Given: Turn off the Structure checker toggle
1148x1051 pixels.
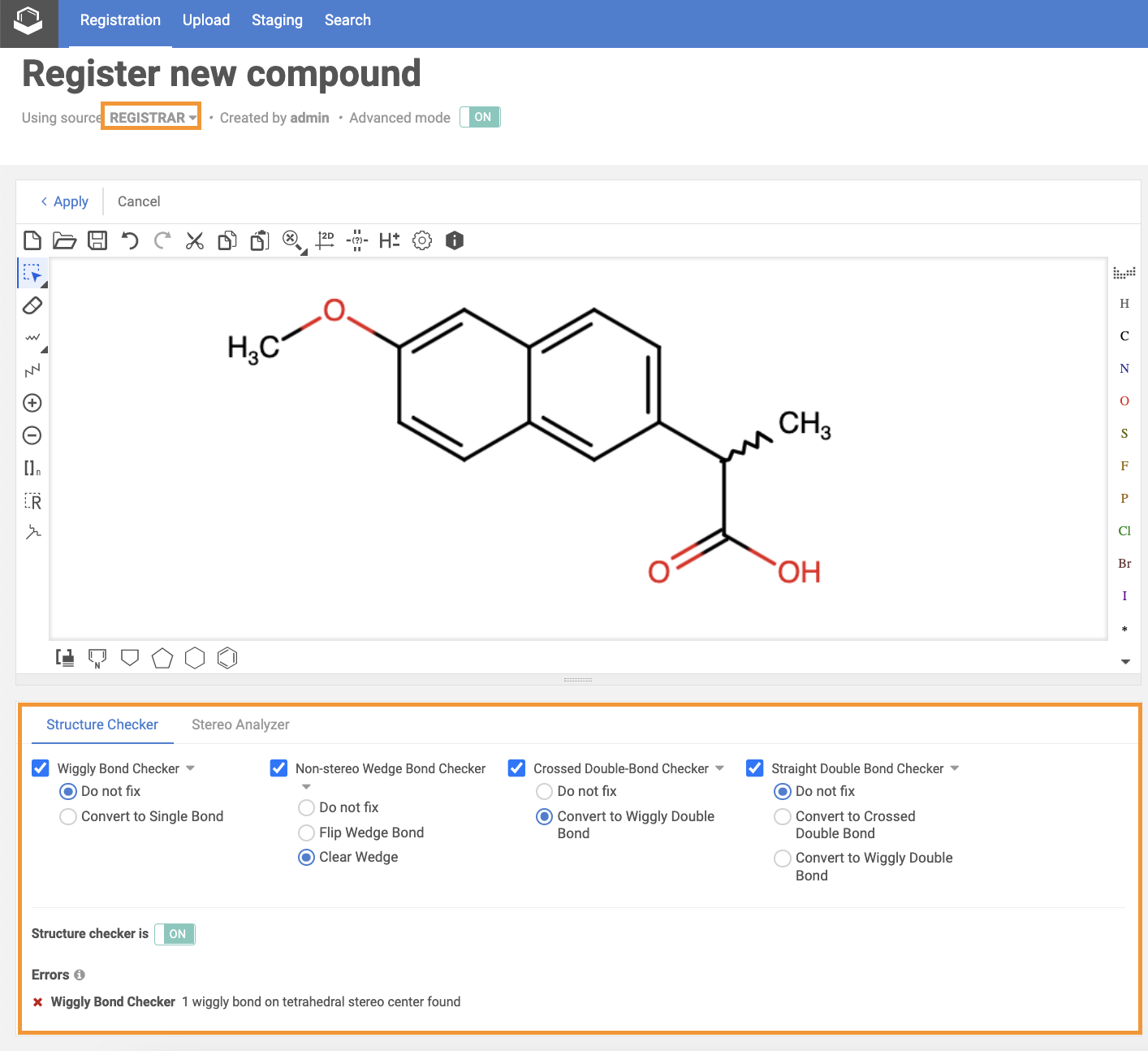Looking at the screenshot, I should (175, 934).
